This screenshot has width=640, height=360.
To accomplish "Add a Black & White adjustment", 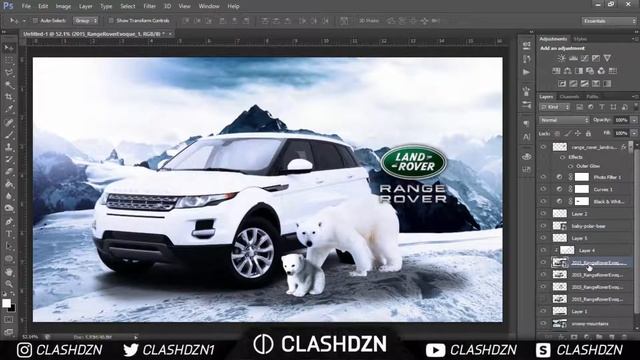I will 579,71.
